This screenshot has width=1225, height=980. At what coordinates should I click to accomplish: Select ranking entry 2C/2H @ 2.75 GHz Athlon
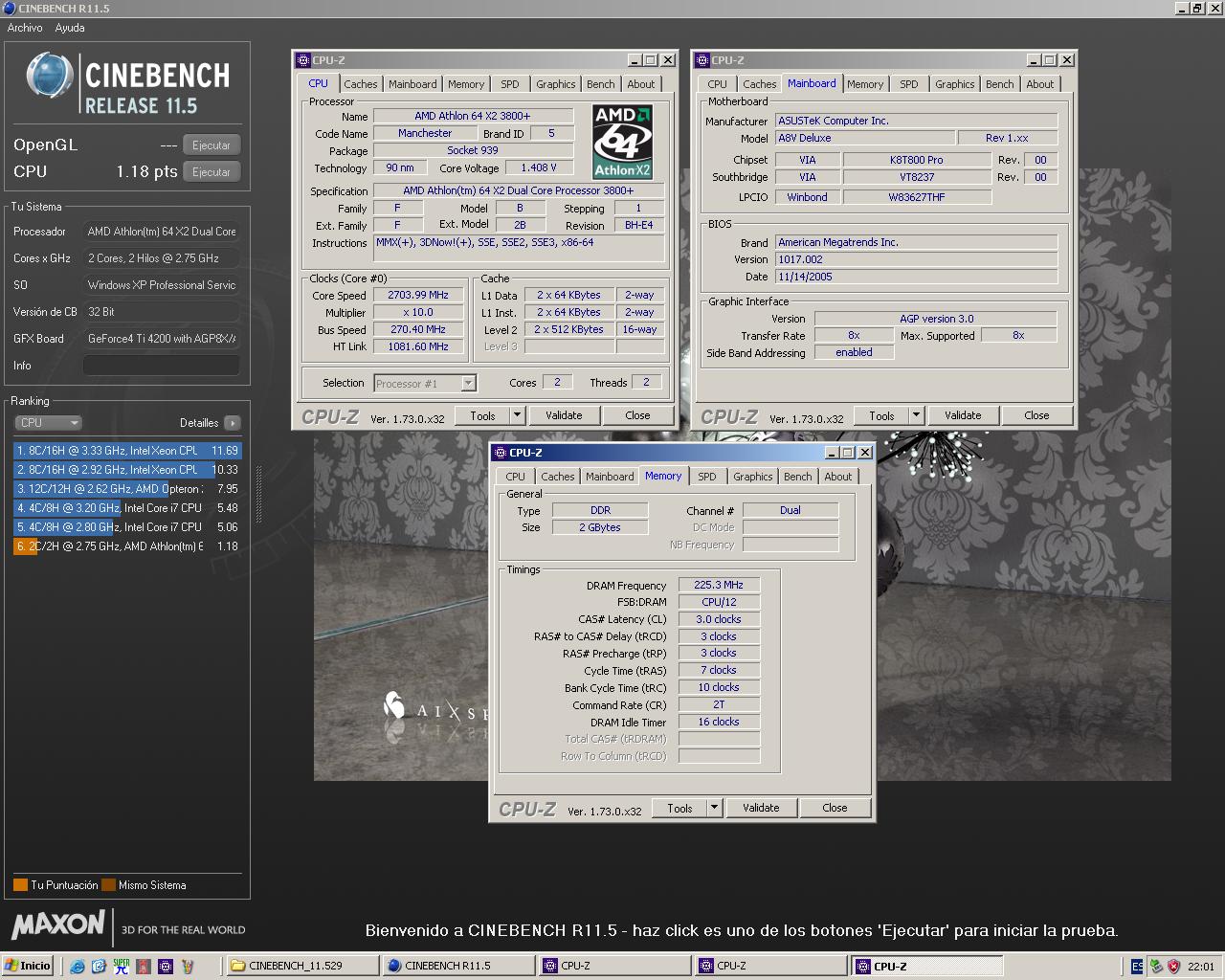[x=127, y=546]
